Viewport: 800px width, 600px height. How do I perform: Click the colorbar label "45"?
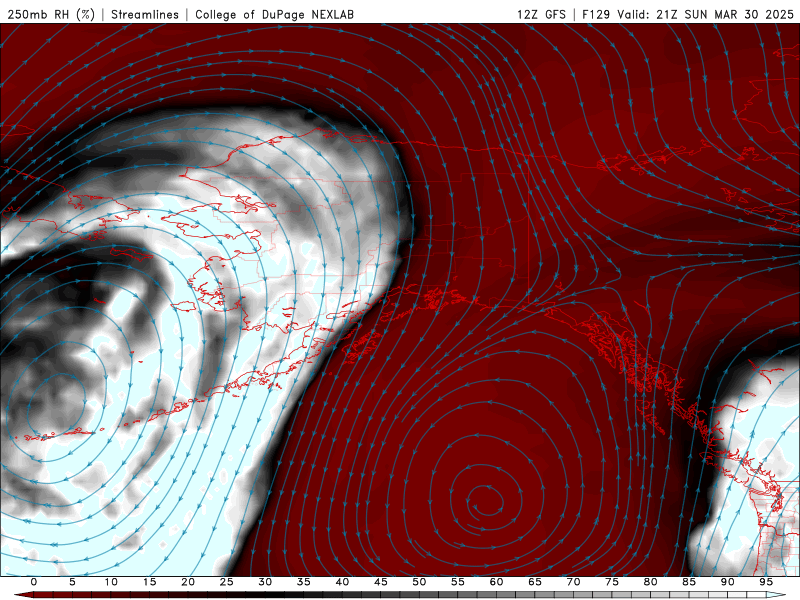[381, 582]
